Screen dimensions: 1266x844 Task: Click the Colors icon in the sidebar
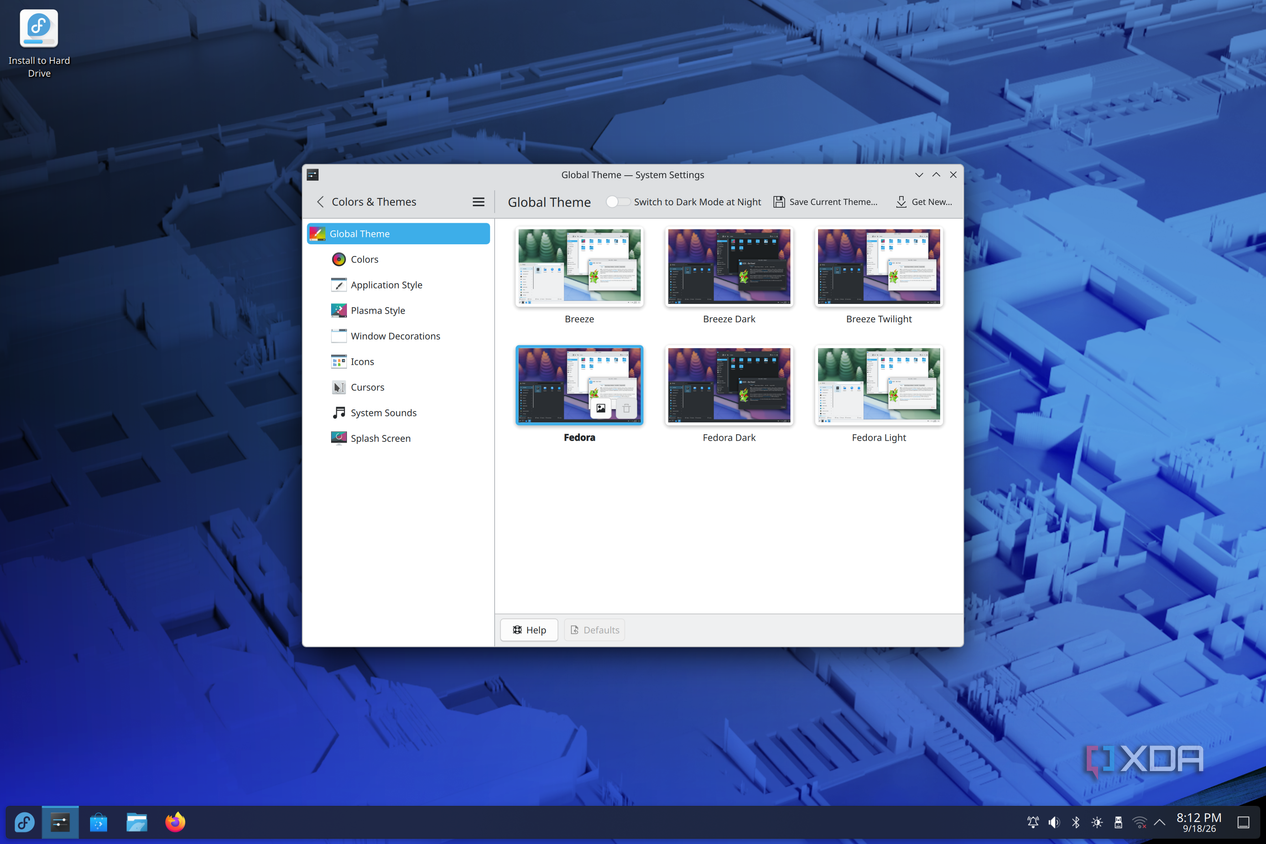339,259
